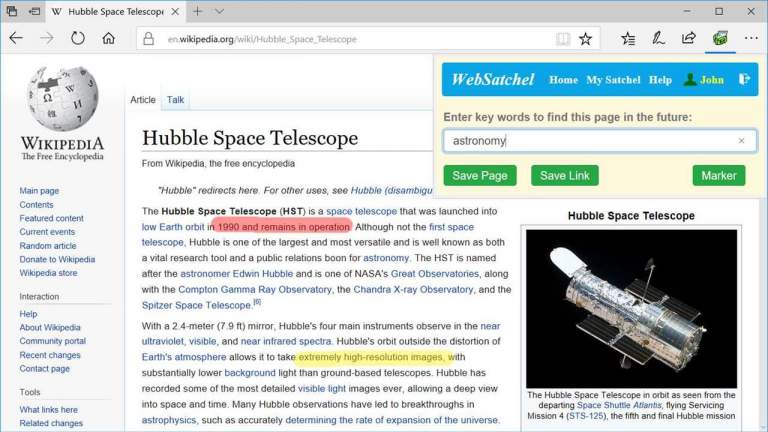768x432 pixels.
Task: Open the Favorites hub icon
Action: click(628, 39)
